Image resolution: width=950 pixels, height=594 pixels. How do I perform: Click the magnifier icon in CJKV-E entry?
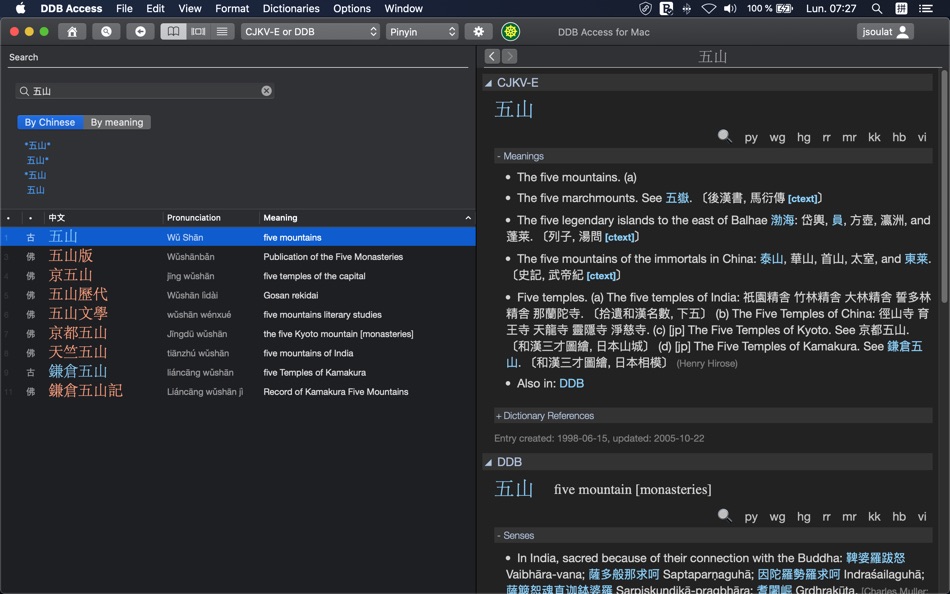tap(725, 136)
